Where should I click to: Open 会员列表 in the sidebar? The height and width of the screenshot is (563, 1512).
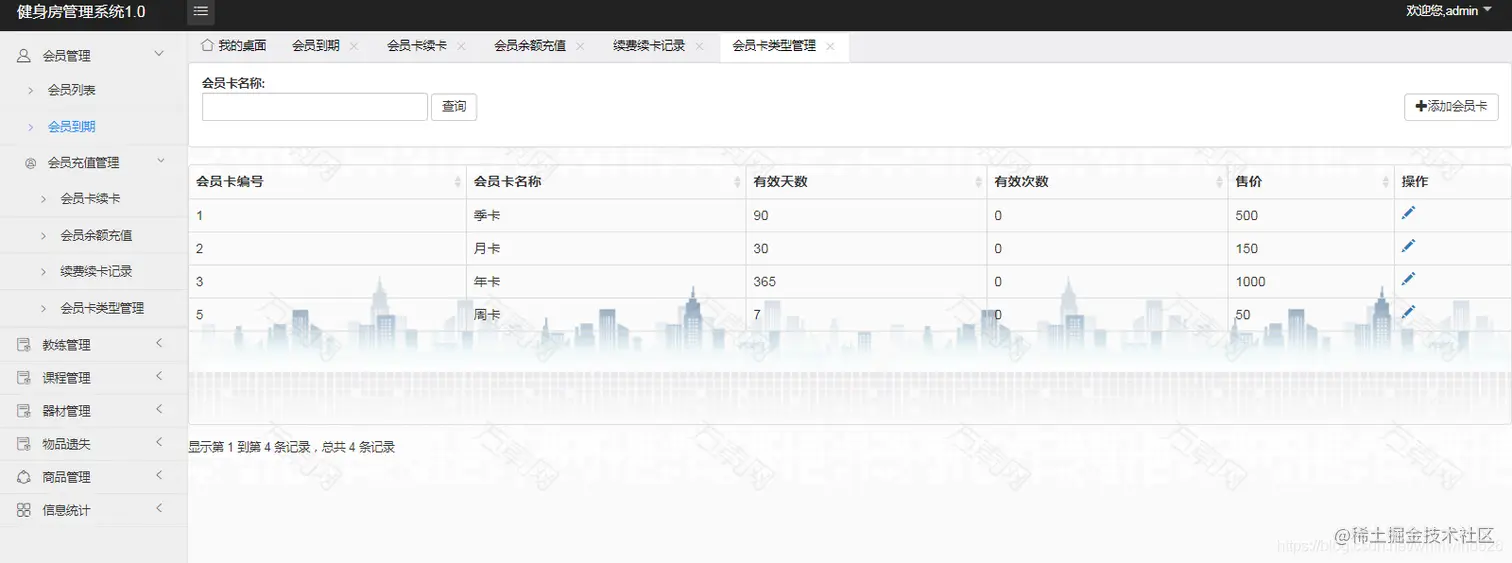coord(72,90)
